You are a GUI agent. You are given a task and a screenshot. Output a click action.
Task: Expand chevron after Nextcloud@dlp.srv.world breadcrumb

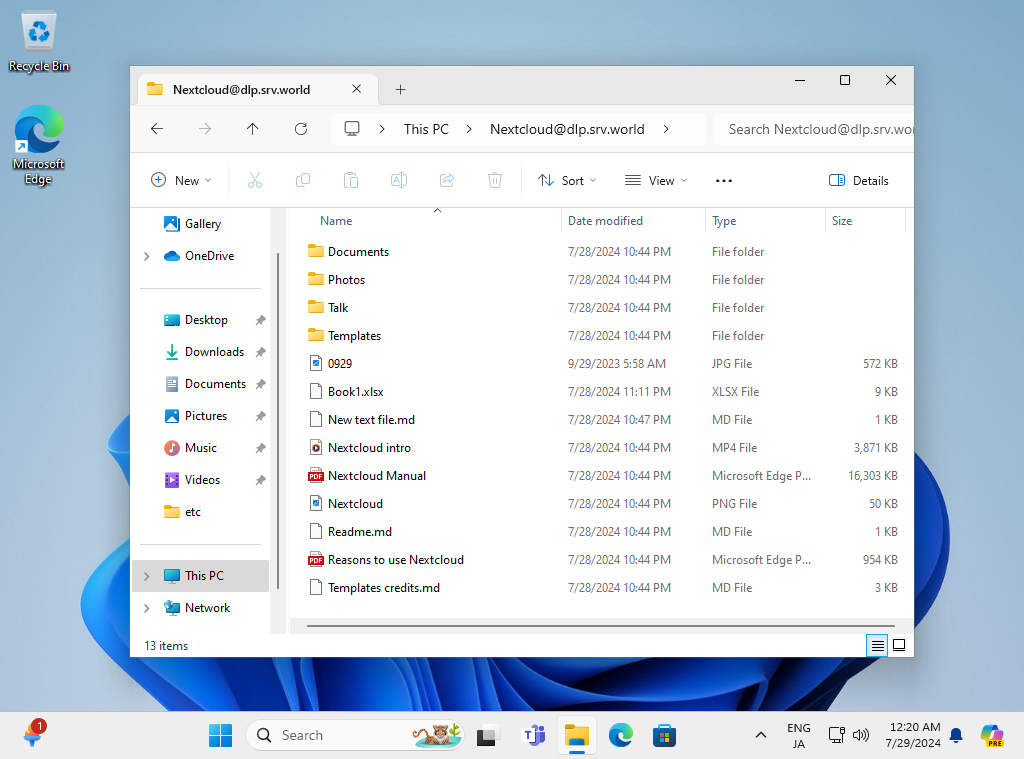pos(665,129)
